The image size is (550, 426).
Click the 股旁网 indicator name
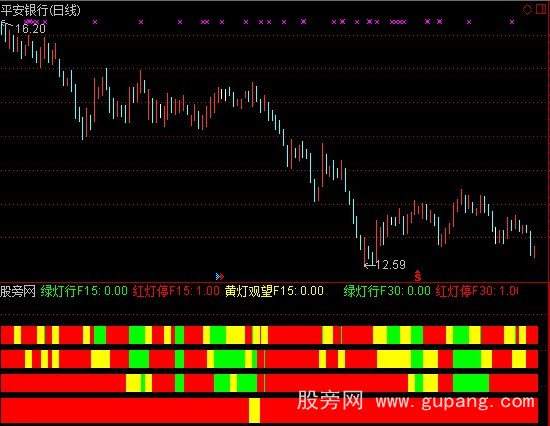point(18,291)
